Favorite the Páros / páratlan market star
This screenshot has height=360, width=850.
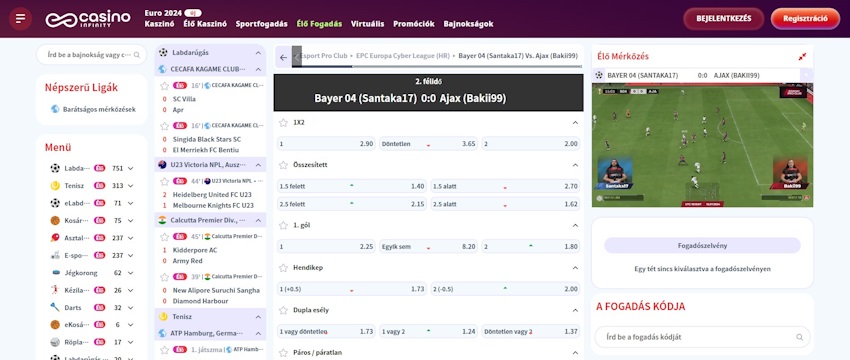click(283, 352)
